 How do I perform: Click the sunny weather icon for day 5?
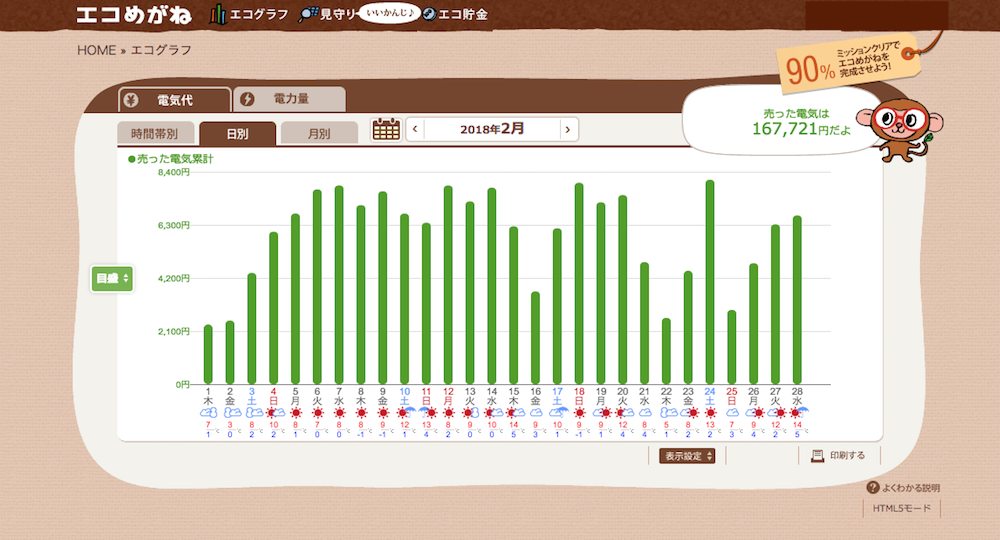(x=295, y=413)
